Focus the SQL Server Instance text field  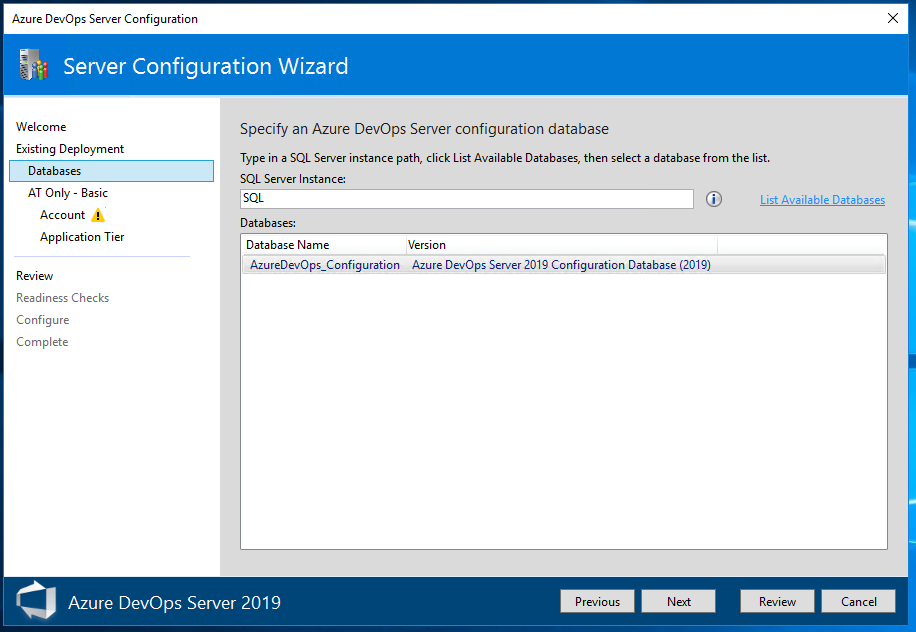[x=467, y=199]
